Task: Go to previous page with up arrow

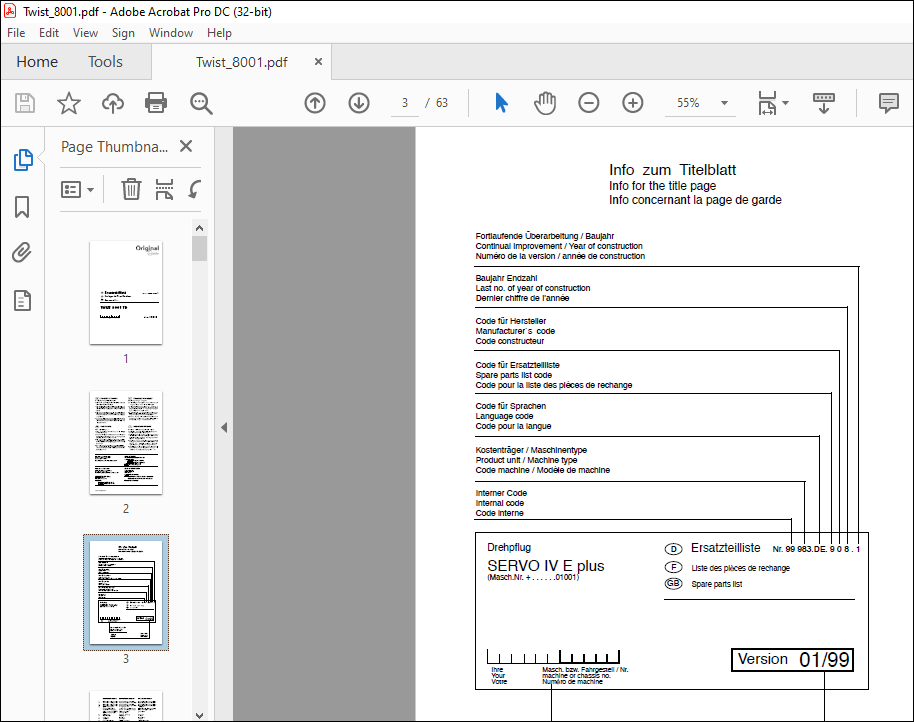Action: point(315,103)
